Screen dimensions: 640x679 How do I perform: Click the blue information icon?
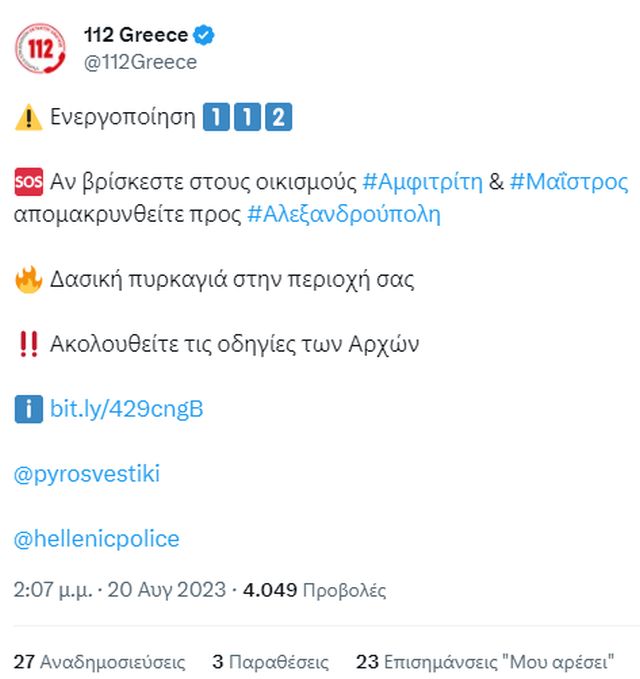coord(27,409)
